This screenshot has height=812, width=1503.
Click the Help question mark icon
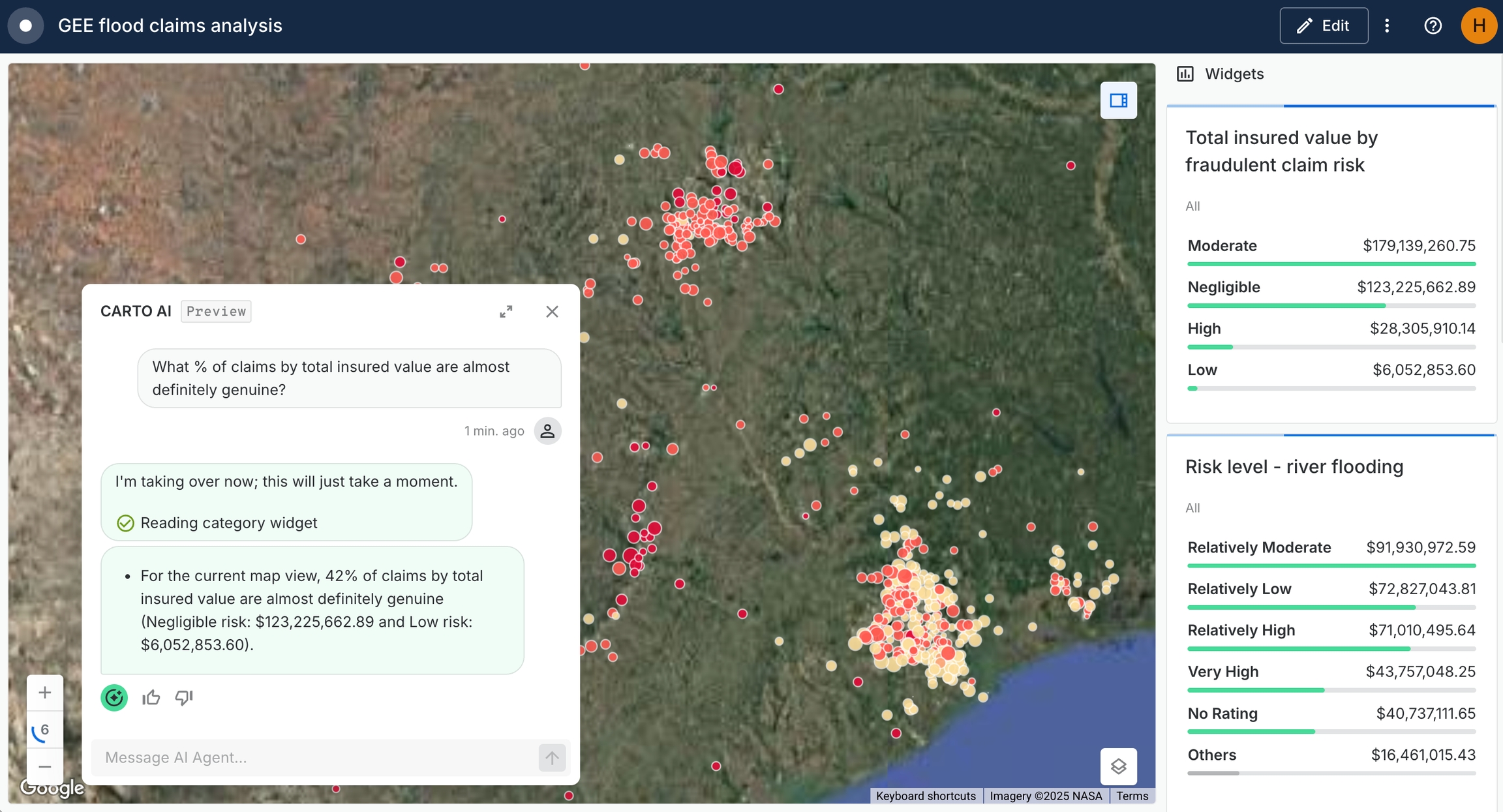(1433, 25)
